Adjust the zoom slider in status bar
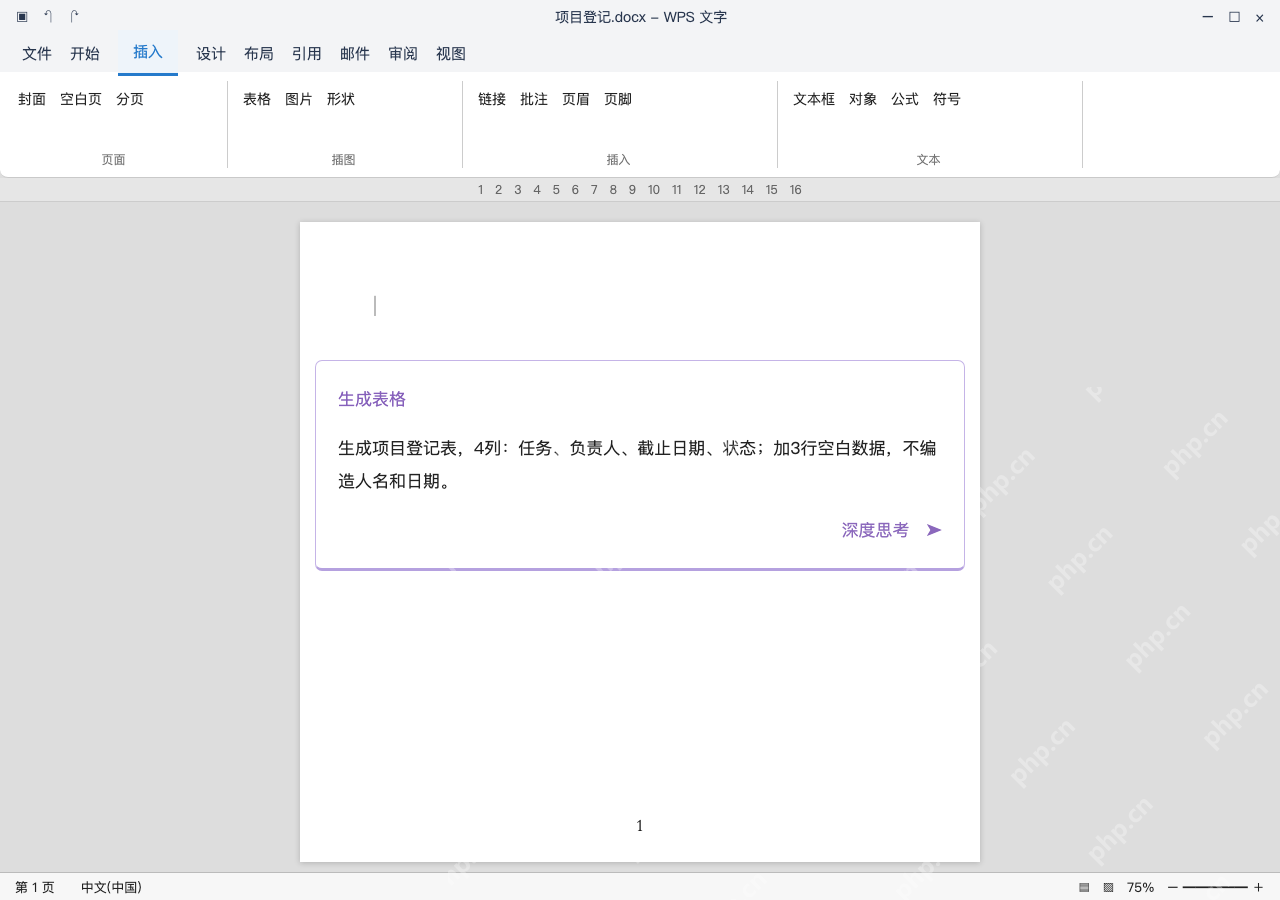 click(x=1215, y=887)
